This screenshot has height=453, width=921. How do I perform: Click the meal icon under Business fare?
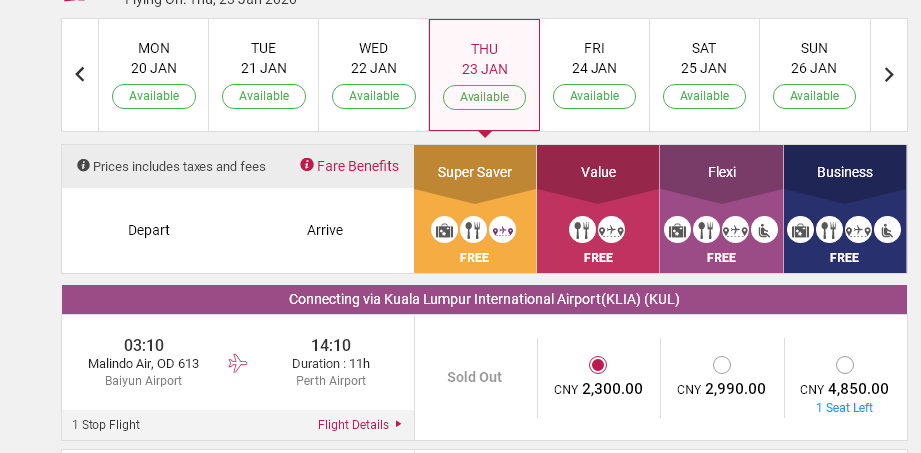pos(829,230)
